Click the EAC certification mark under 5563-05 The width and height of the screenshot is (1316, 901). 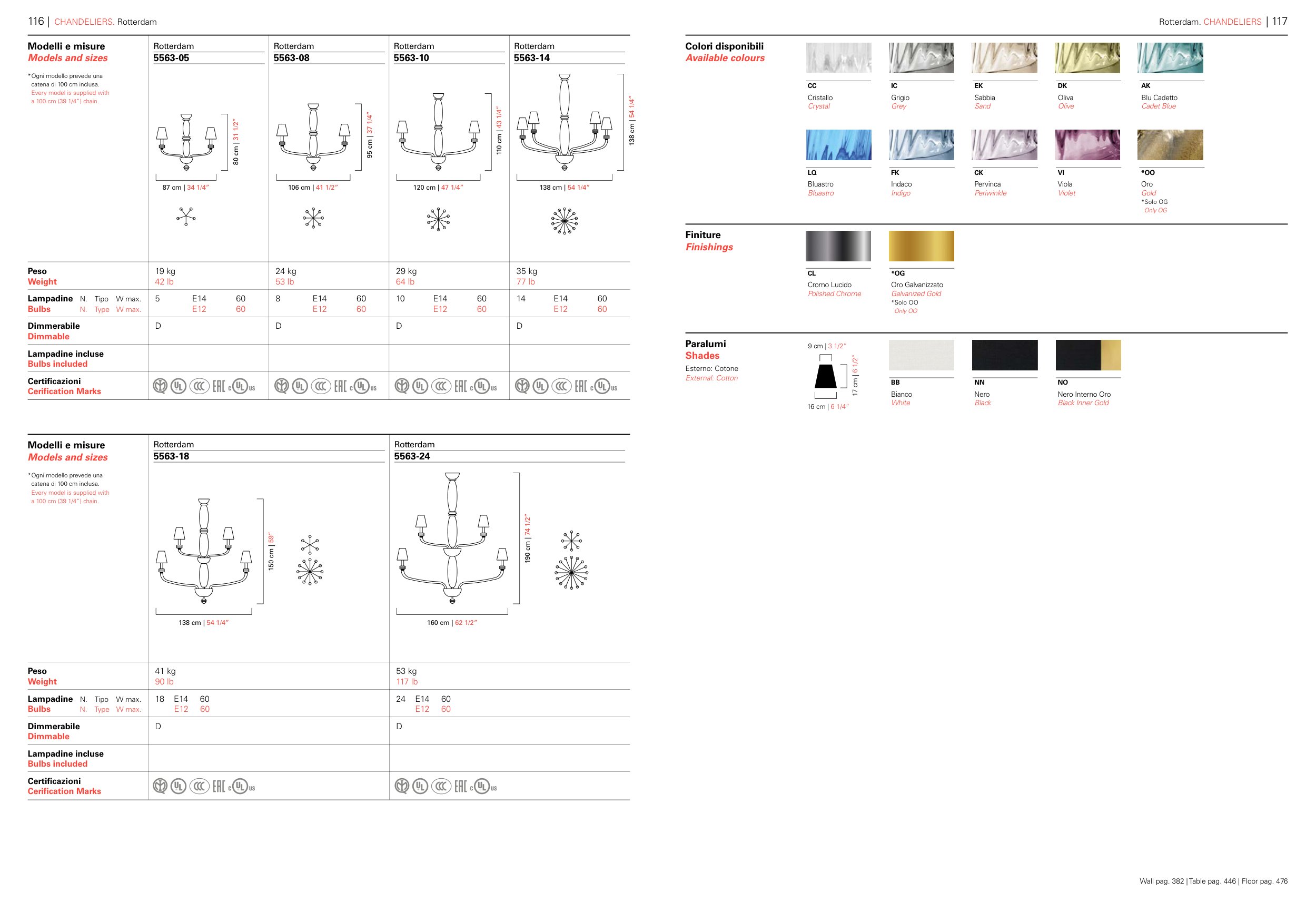coord(219,386)
